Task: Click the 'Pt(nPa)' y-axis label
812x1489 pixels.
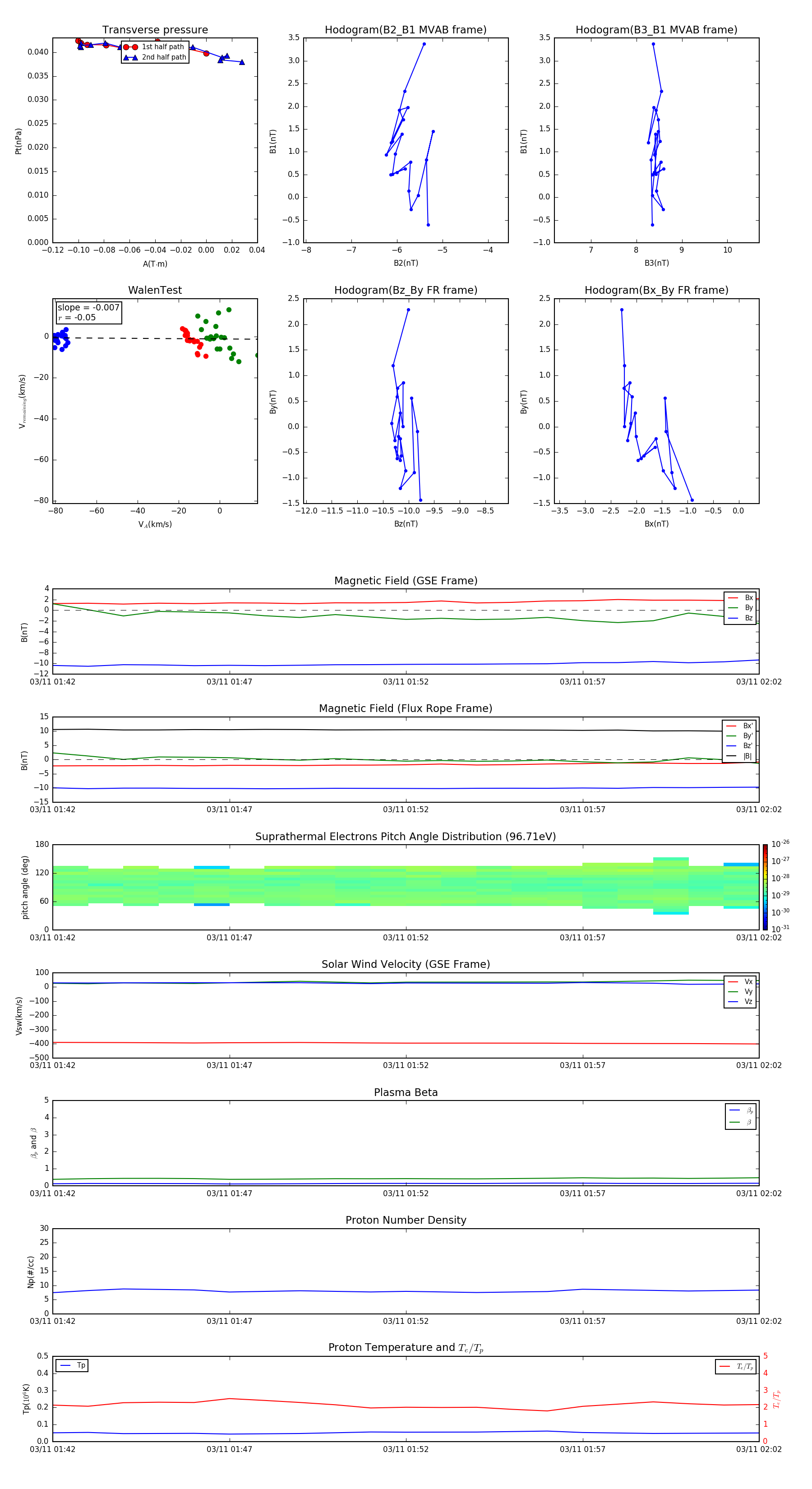Action: [18, 141]
